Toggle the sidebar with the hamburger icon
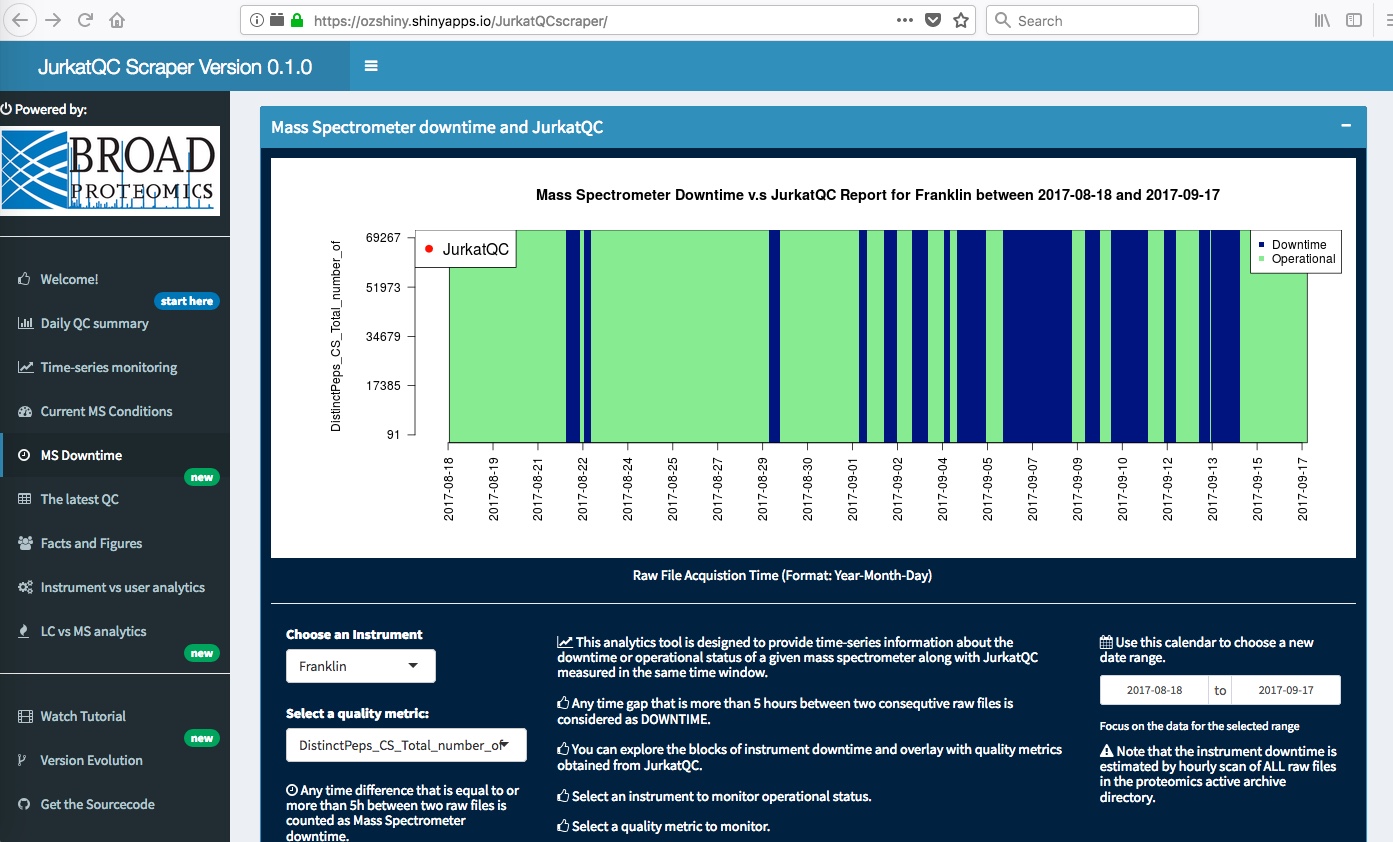The image size is (1393, 842). pos(371,66)
